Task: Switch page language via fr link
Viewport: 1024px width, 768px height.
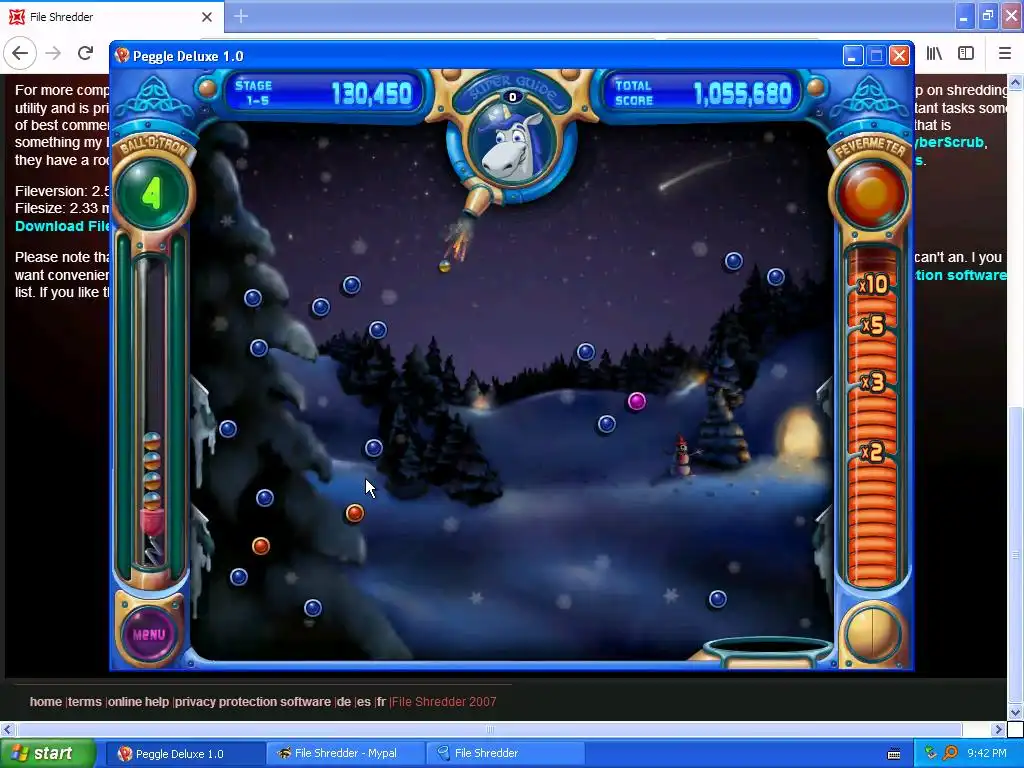Action: [x=381, y=701]
